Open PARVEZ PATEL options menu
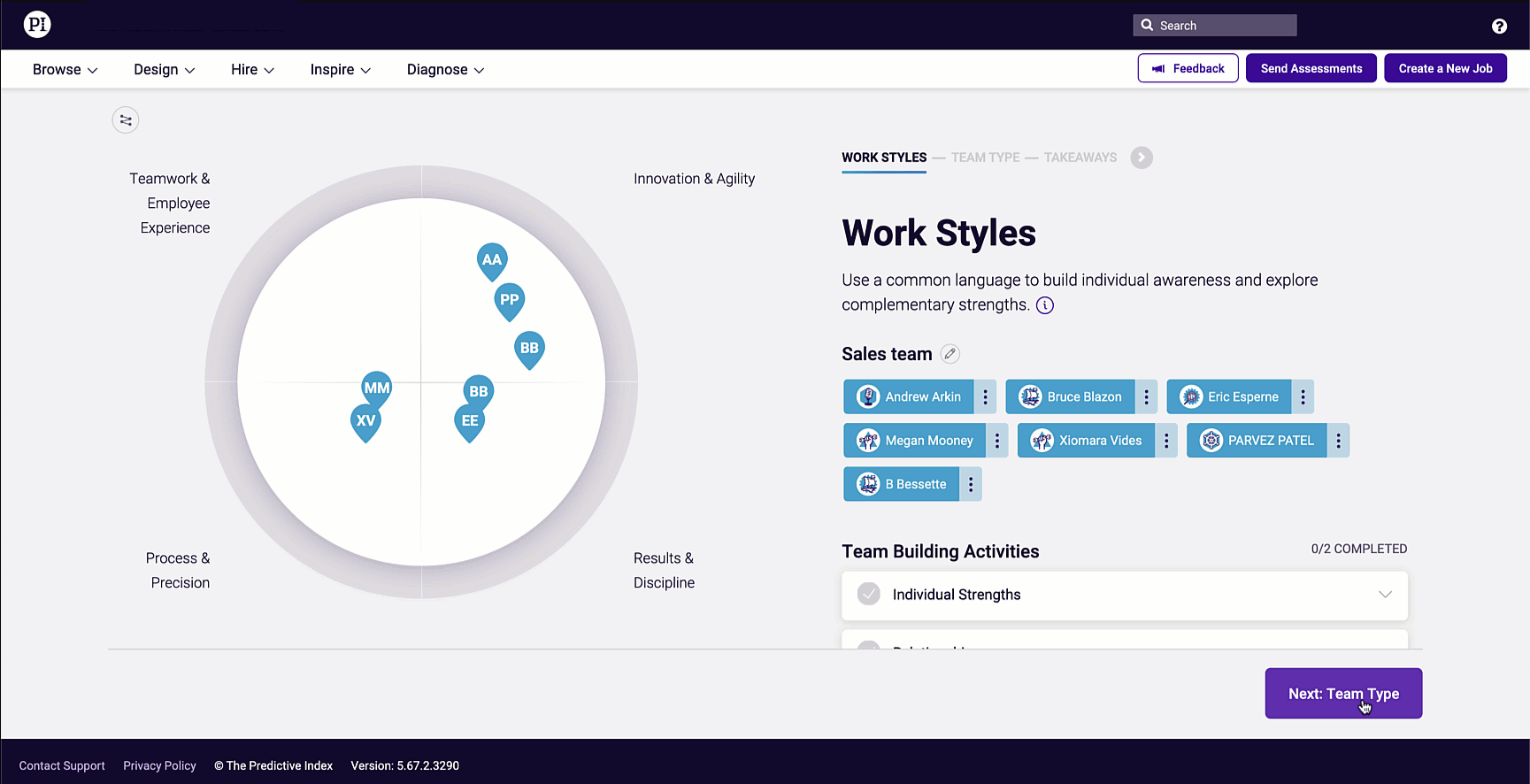1530x784 pixels. [x=1338, y=441]
